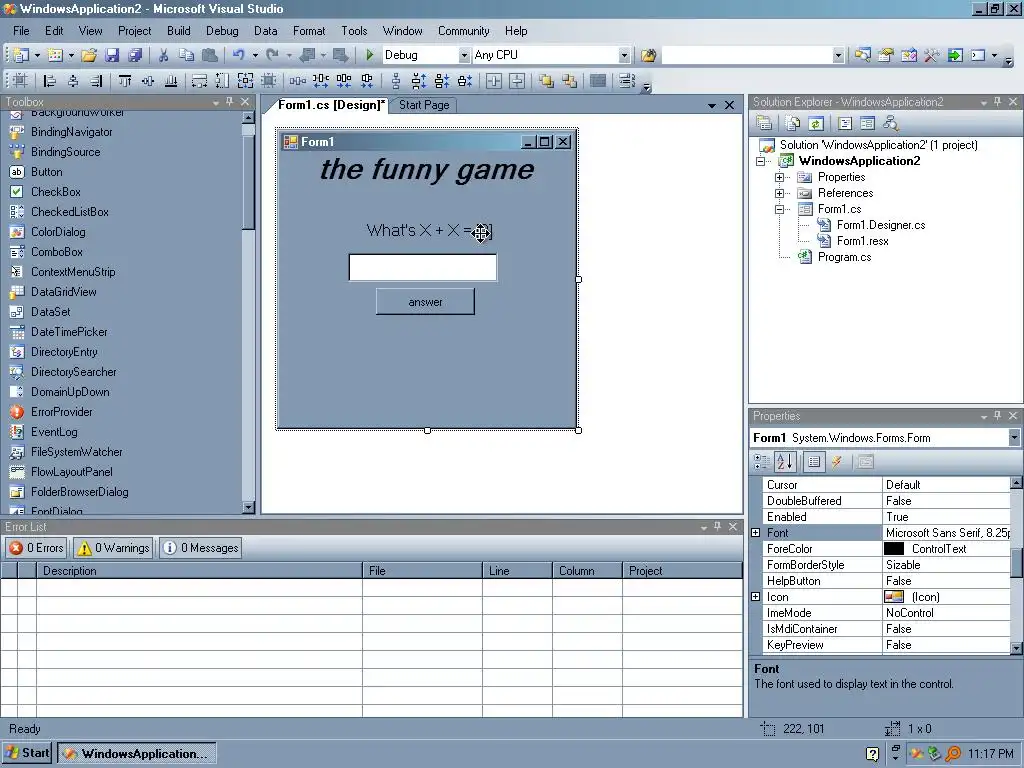This screenshot has width=1024, height=768.
Task: Click the Undo arrow icon
Action: tap(238, 55)
